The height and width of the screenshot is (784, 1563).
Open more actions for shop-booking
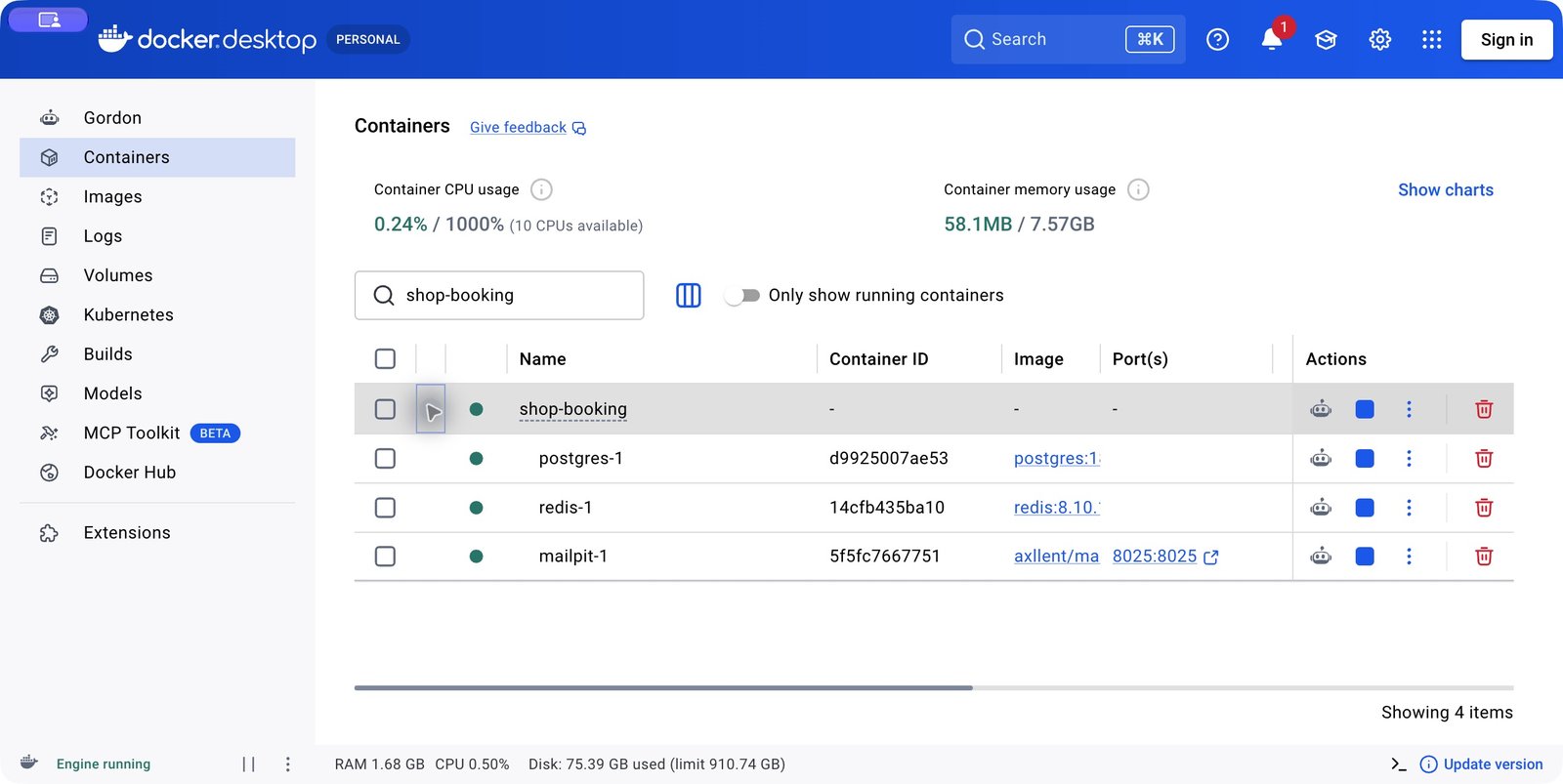1409,409
